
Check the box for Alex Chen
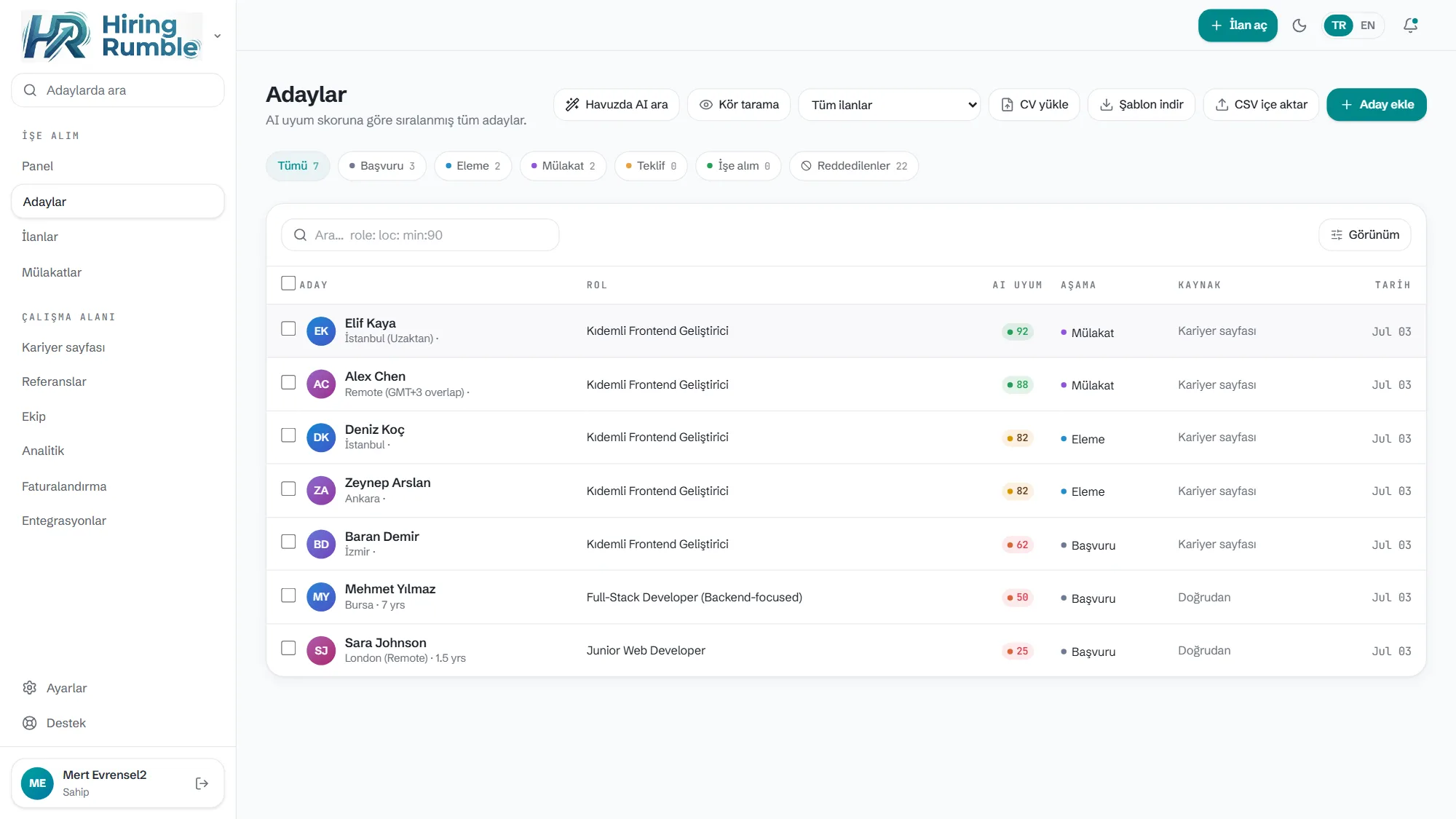(288, 382)
